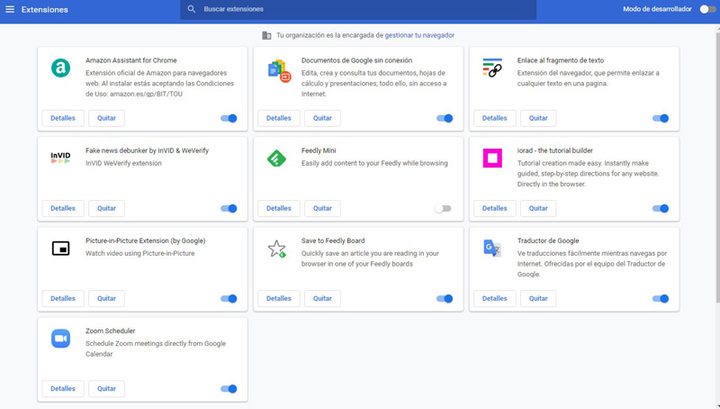Click the 'Amazon Assistant for Chrome' title
The width and height of the screenshot is (720, 409).
click(x=131, y=60)
